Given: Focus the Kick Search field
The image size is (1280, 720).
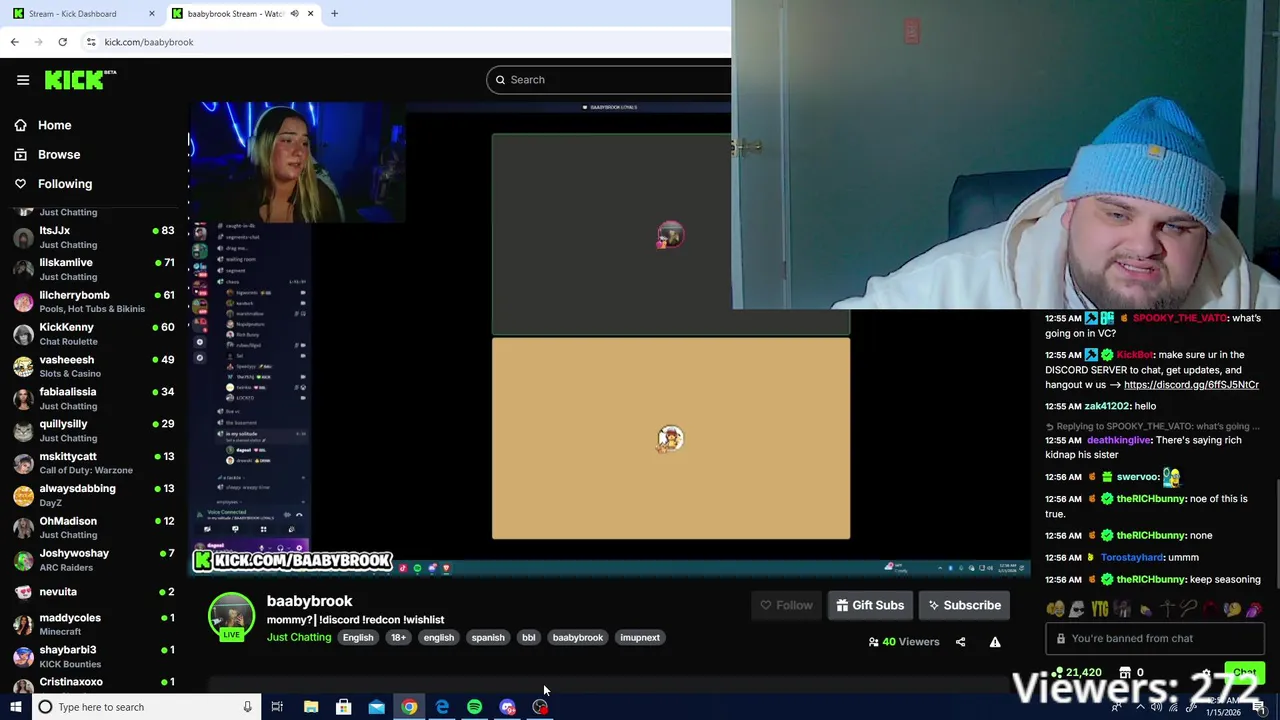Looking at the screenshot, I should [610, 80].
